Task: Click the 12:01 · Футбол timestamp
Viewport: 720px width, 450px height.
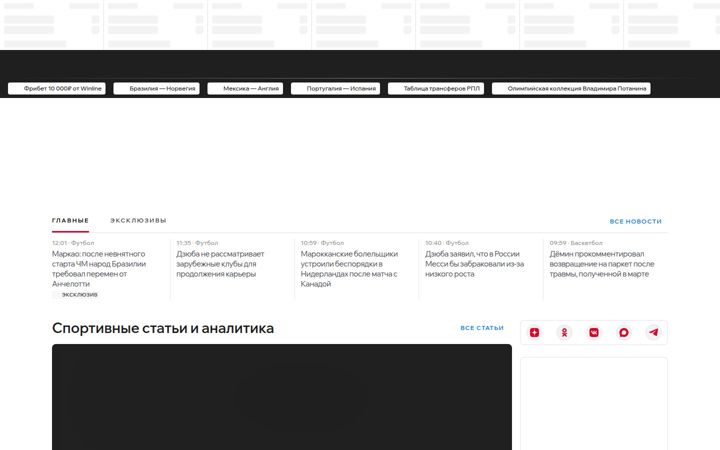Action: click(73, 243)
